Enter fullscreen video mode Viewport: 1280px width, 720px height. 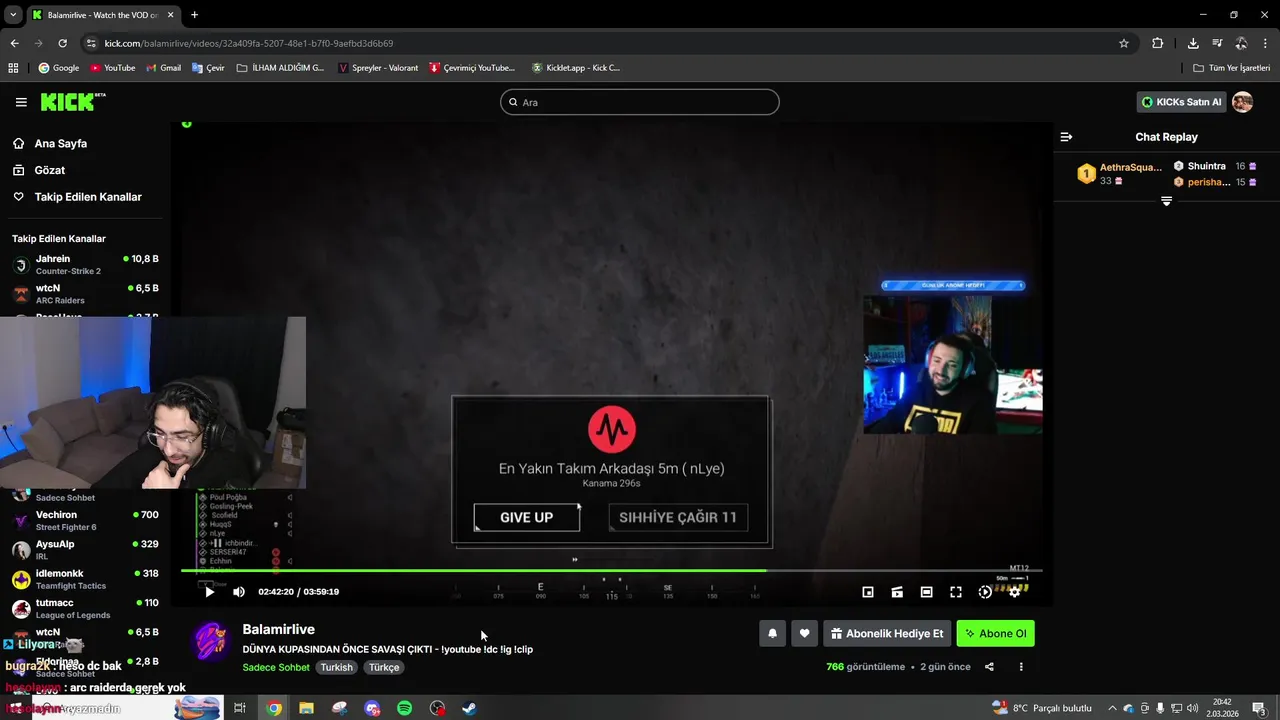956,592
